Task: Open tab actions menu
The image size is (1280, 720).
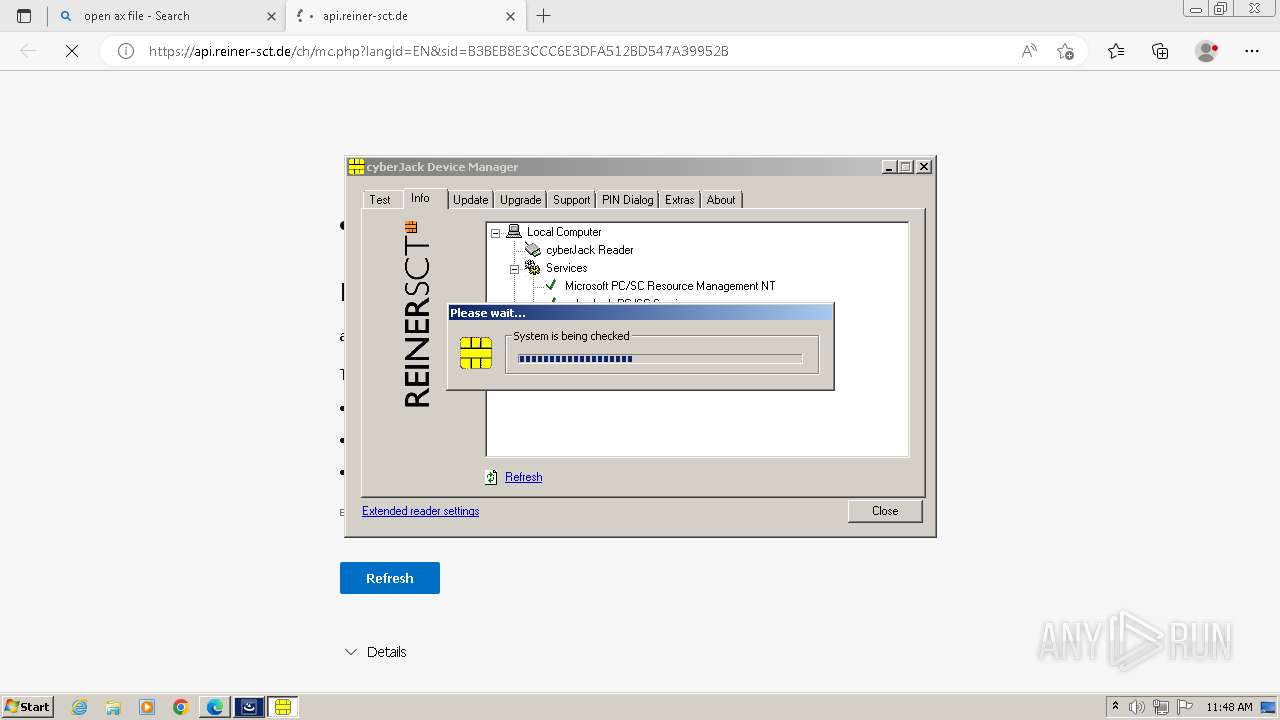Action: click(x=24, y=16)
